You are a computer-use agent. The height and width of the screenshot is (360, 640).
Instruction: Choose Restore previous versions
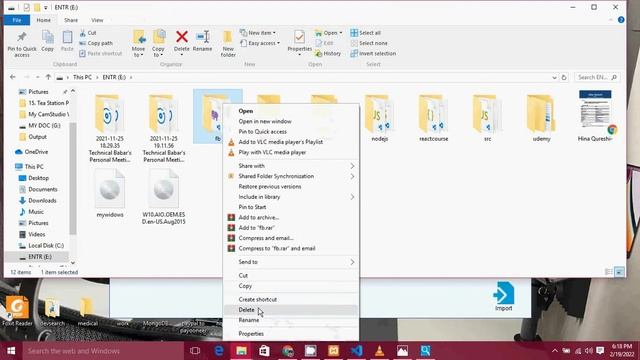[291, 187]
